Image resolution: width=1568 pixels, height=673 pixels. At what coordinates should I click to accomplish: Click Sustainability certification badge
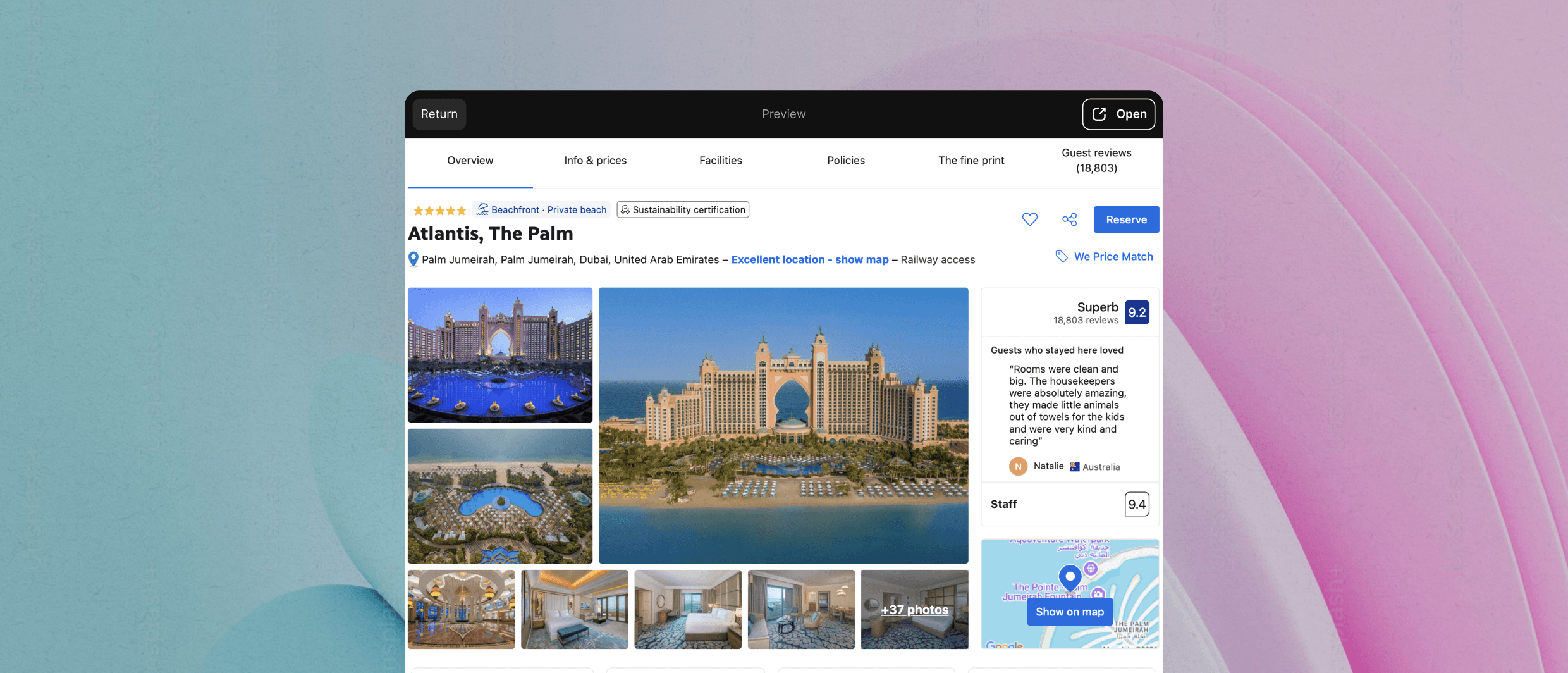(683, 209)
